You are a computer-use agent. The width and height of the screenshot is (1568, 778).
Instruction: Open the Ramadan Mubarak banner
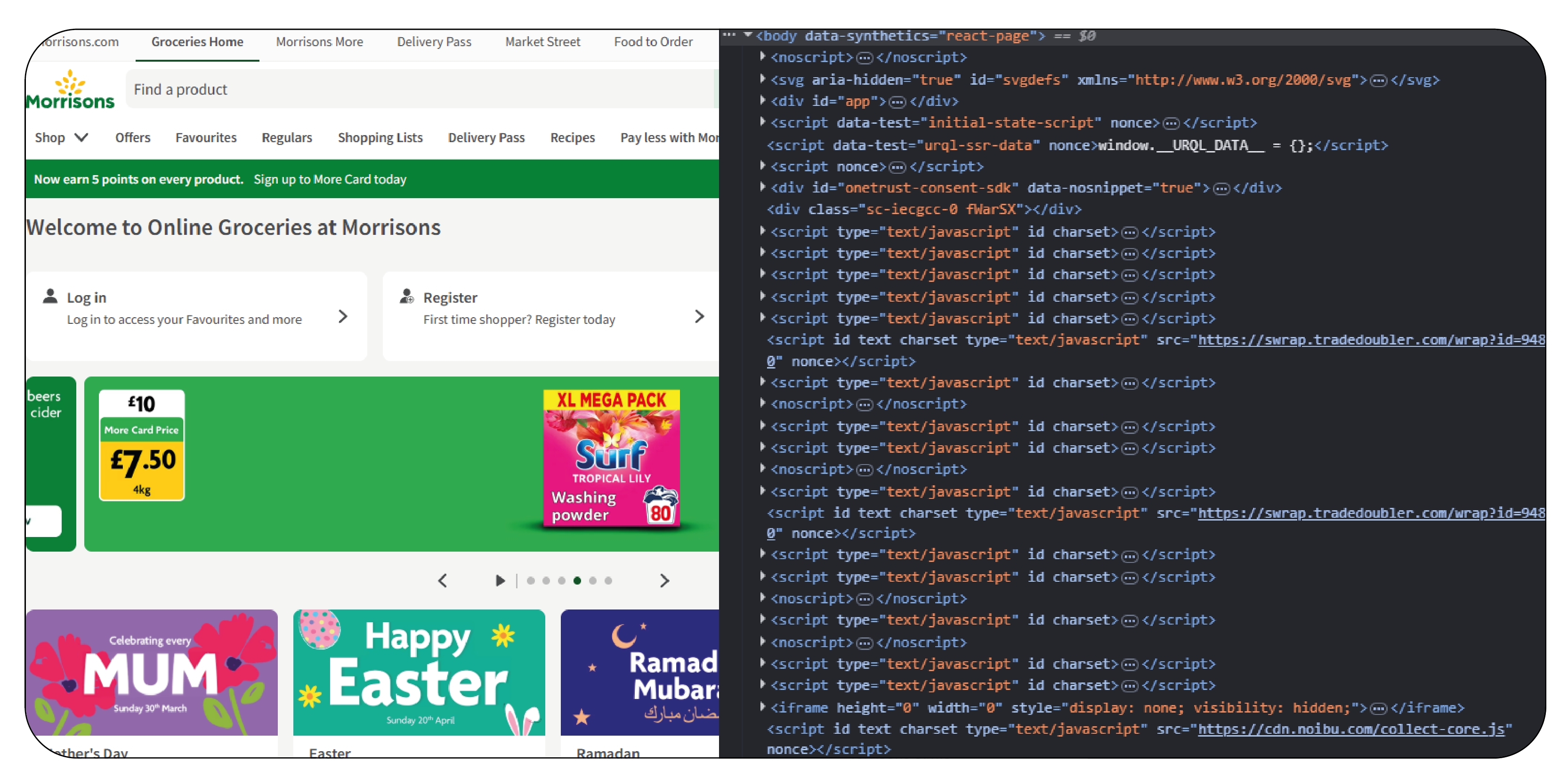coord(640,673)
